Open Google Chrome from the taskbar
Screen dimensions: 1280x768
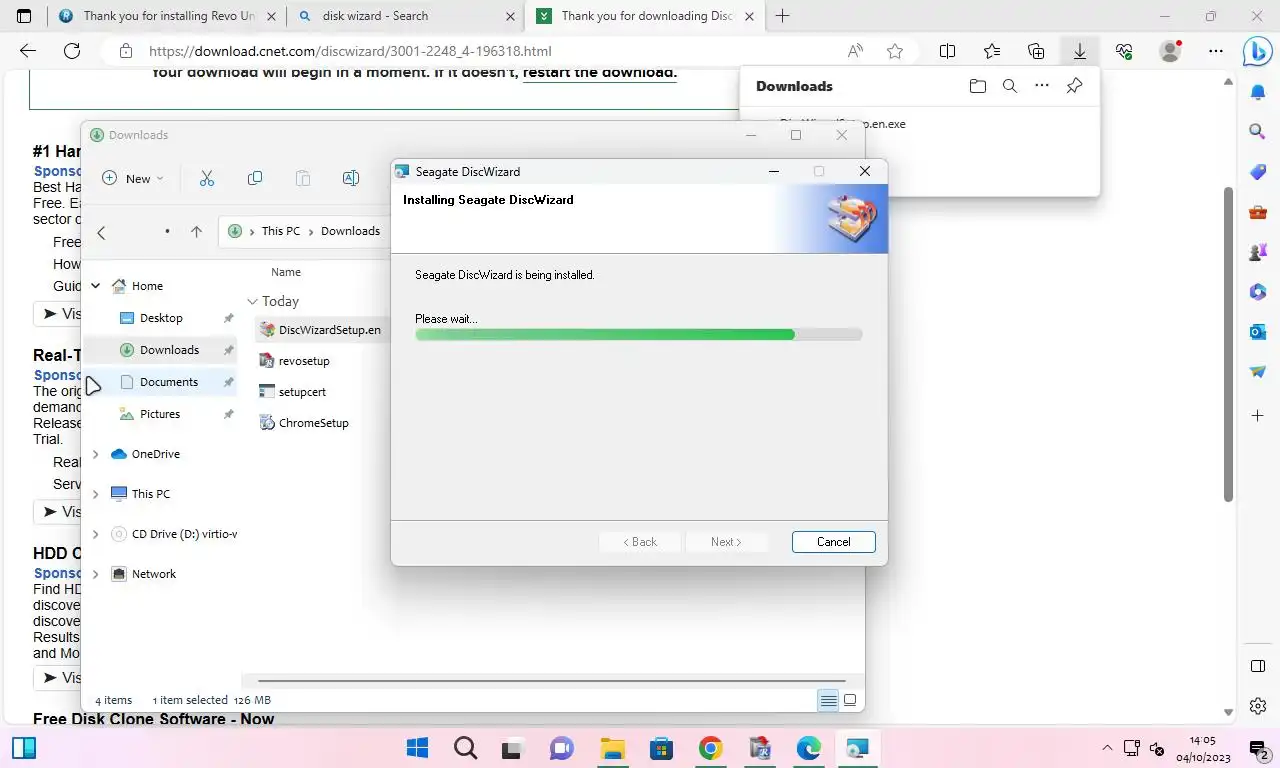point(710,748)
